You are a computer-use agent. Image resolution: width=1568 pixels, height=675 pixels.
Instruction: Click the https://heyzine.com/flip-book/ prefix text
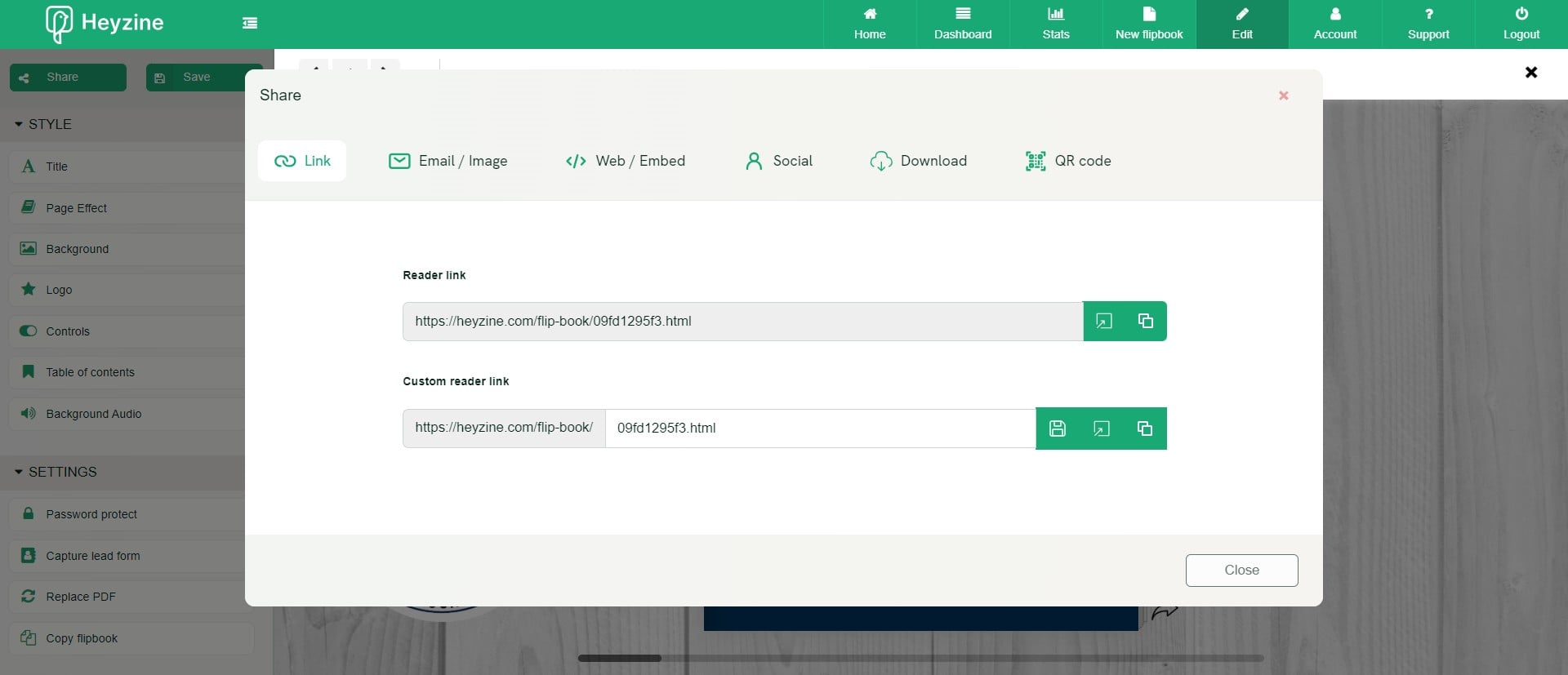pyautogui.click(x=504, y=428)
